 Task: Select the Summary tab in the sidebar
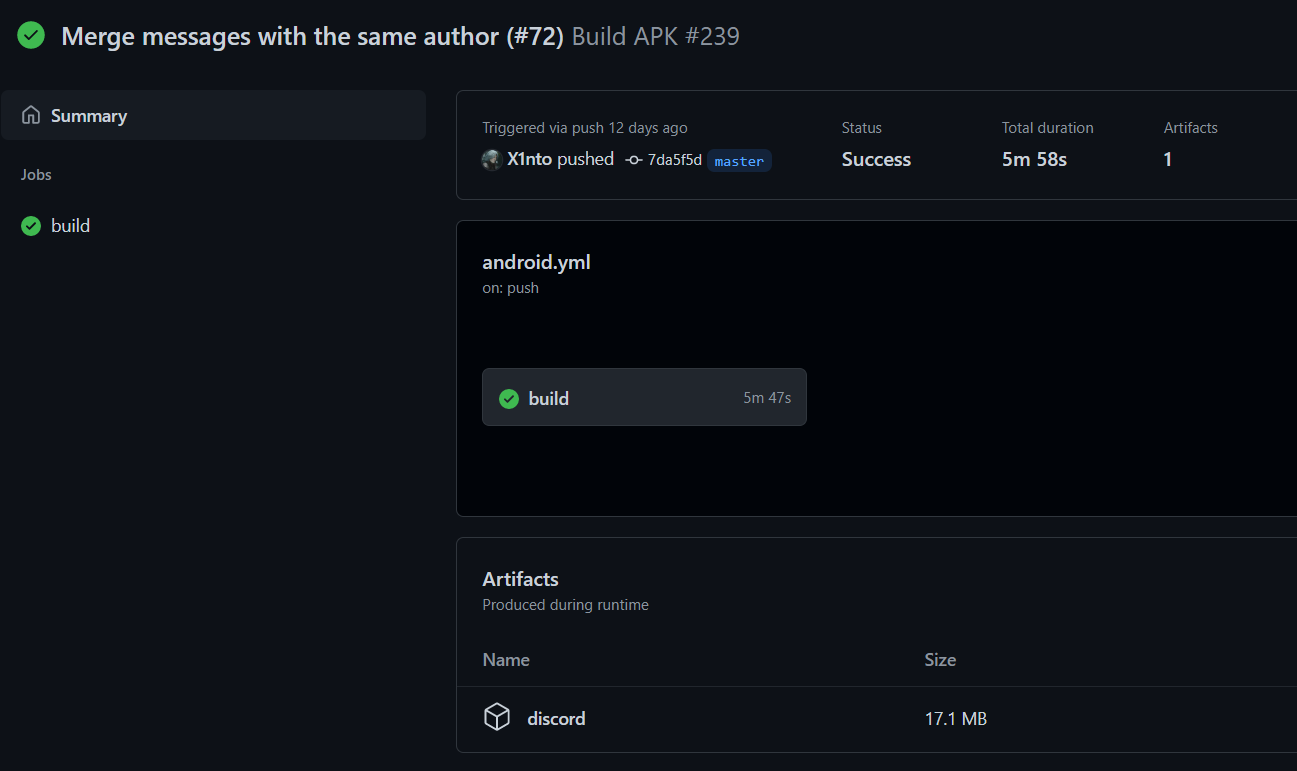(x=88, y=114)
